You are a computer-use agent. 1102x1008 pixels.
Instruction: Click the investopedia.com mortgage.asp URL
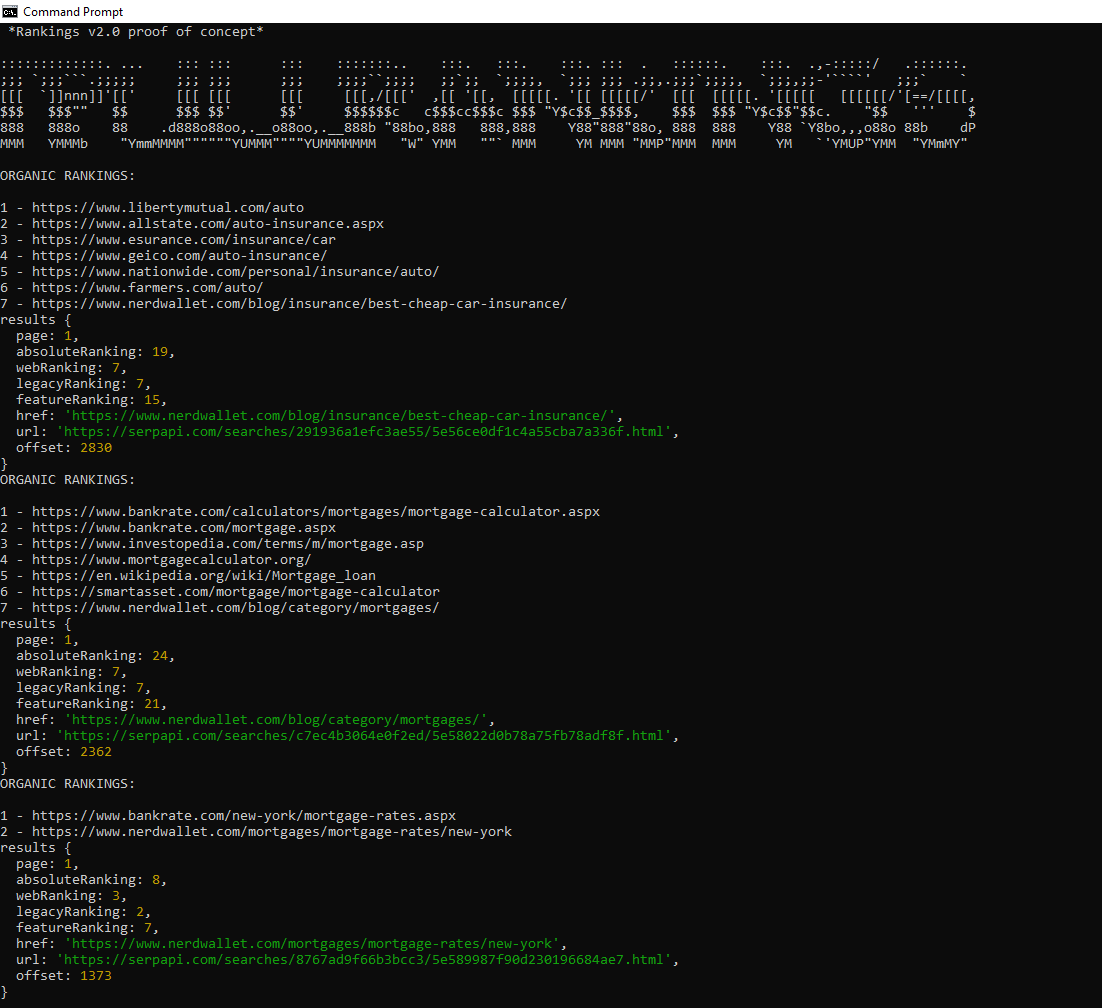[227, 544]
